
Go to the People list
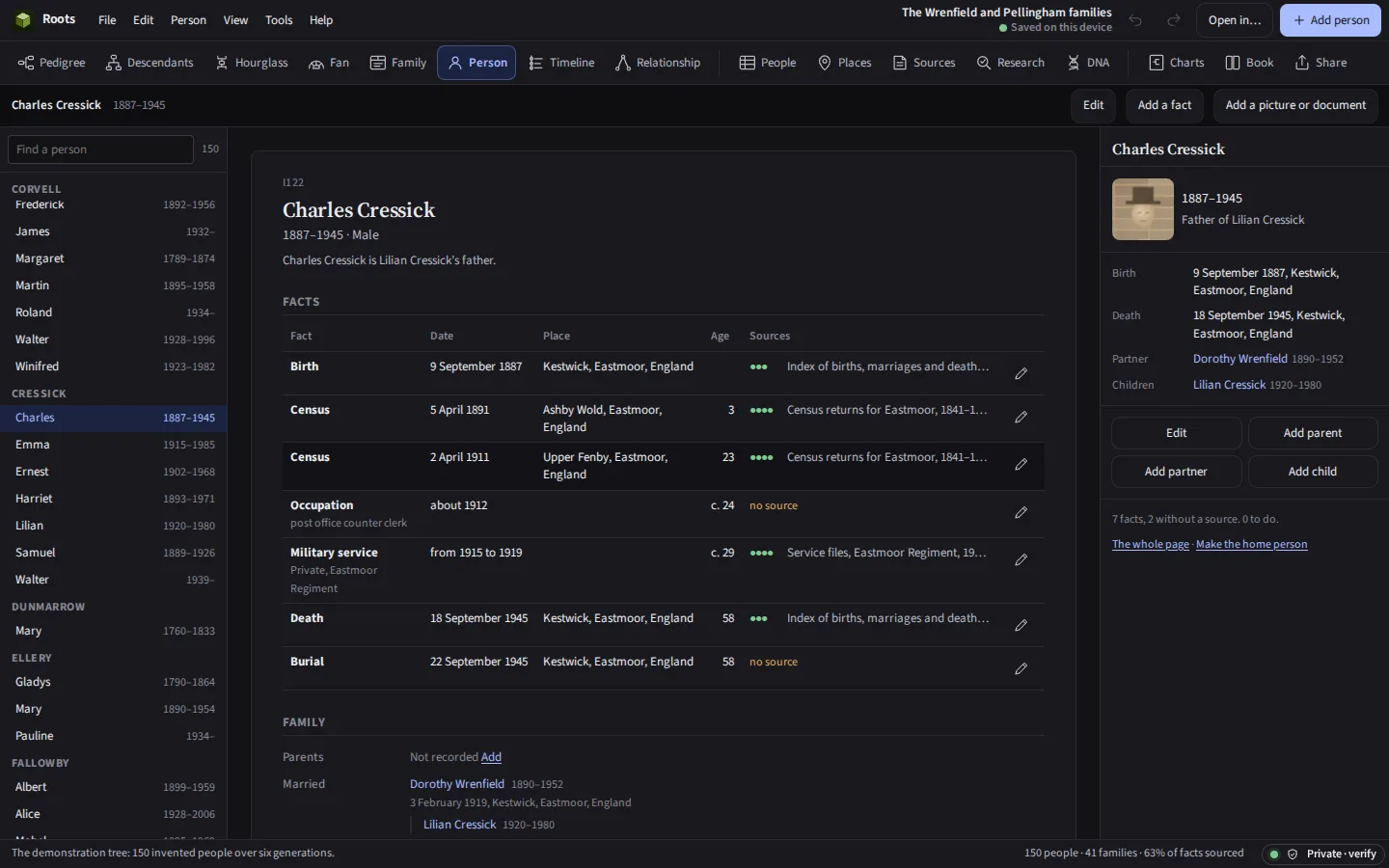point(768,63)
